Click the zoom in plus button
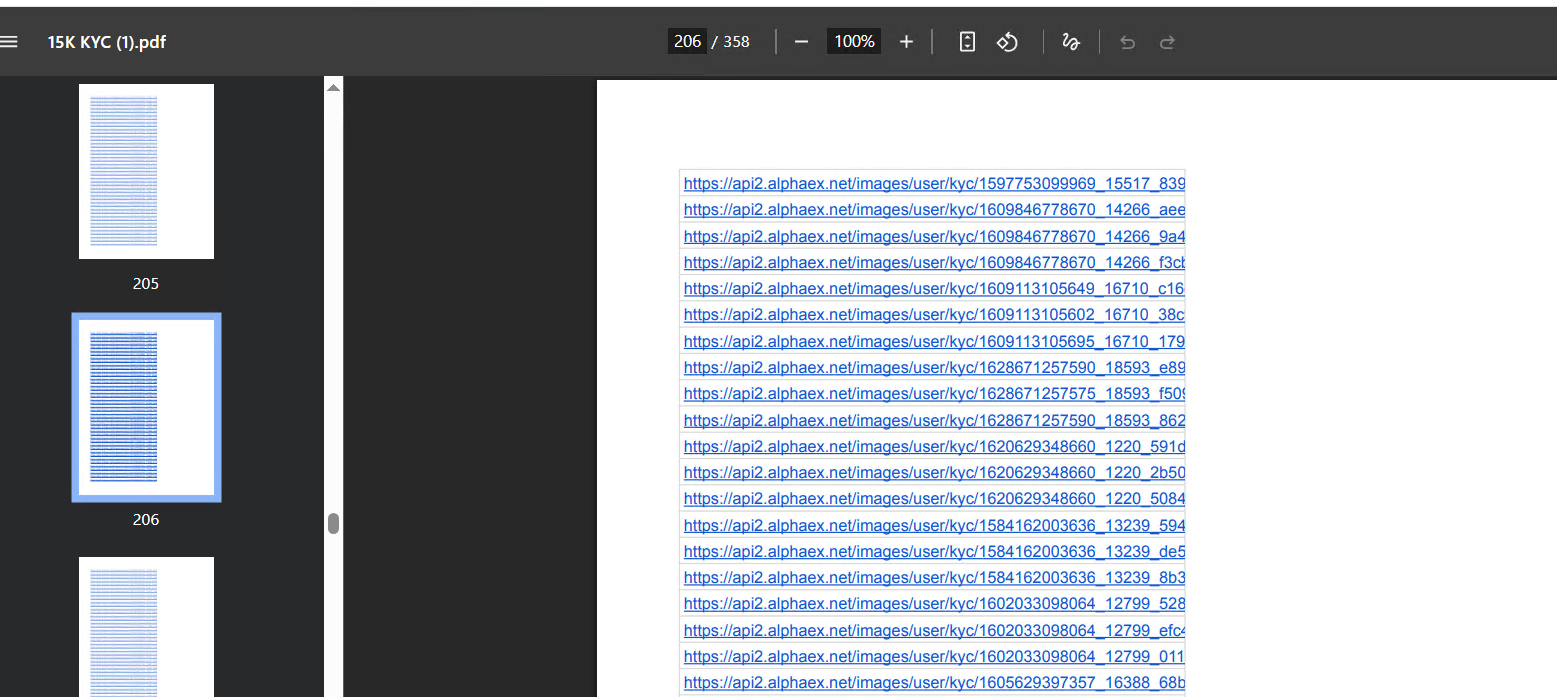The width and height of the screenshot is (1557, 697). pos(906,42)
